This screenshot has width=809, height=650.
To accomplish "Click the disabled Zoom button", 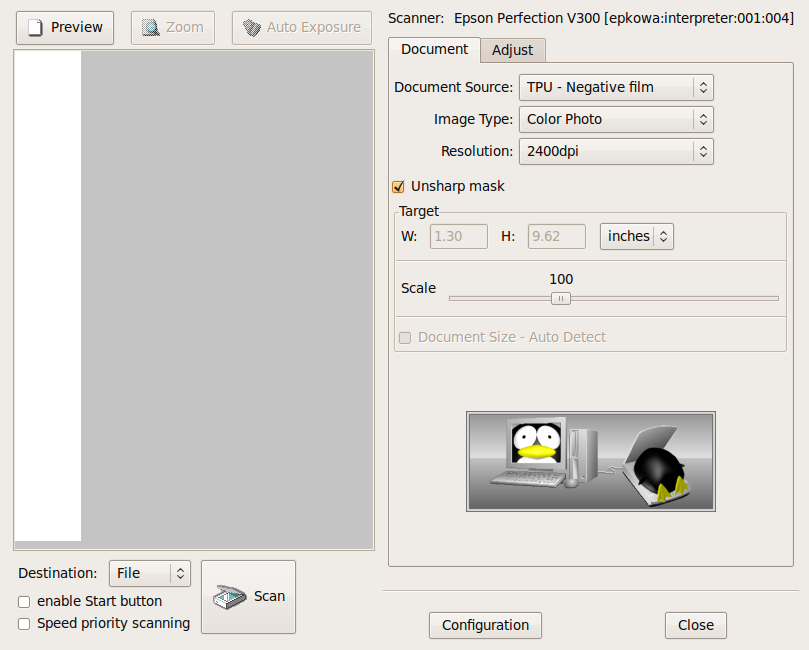I will click(172, 28).
